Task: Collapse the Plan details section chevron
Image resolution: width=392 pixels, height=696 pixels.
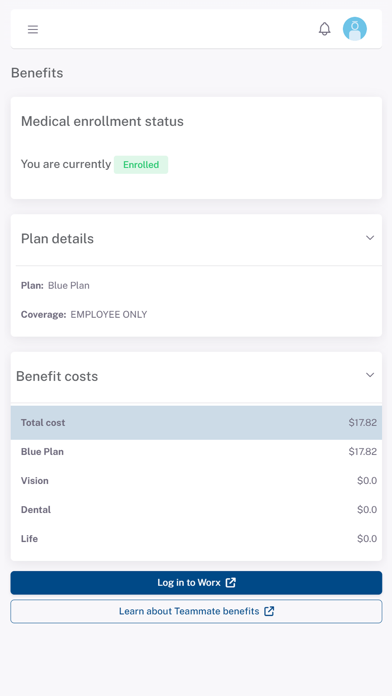Action: click(370, 238)
